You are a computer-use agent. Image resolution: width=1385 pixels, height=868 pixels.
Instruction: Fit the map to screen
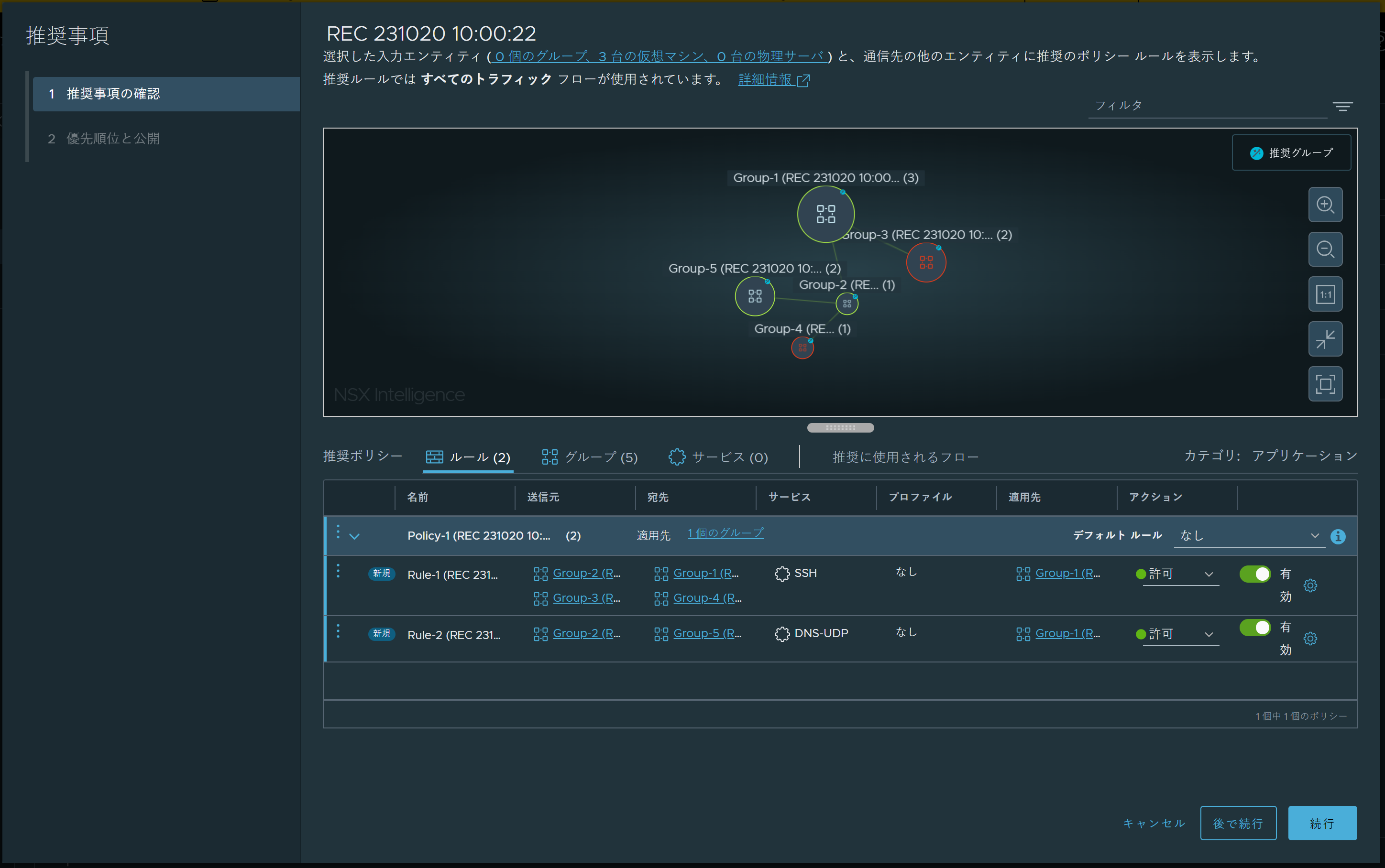pos(1325,383)
